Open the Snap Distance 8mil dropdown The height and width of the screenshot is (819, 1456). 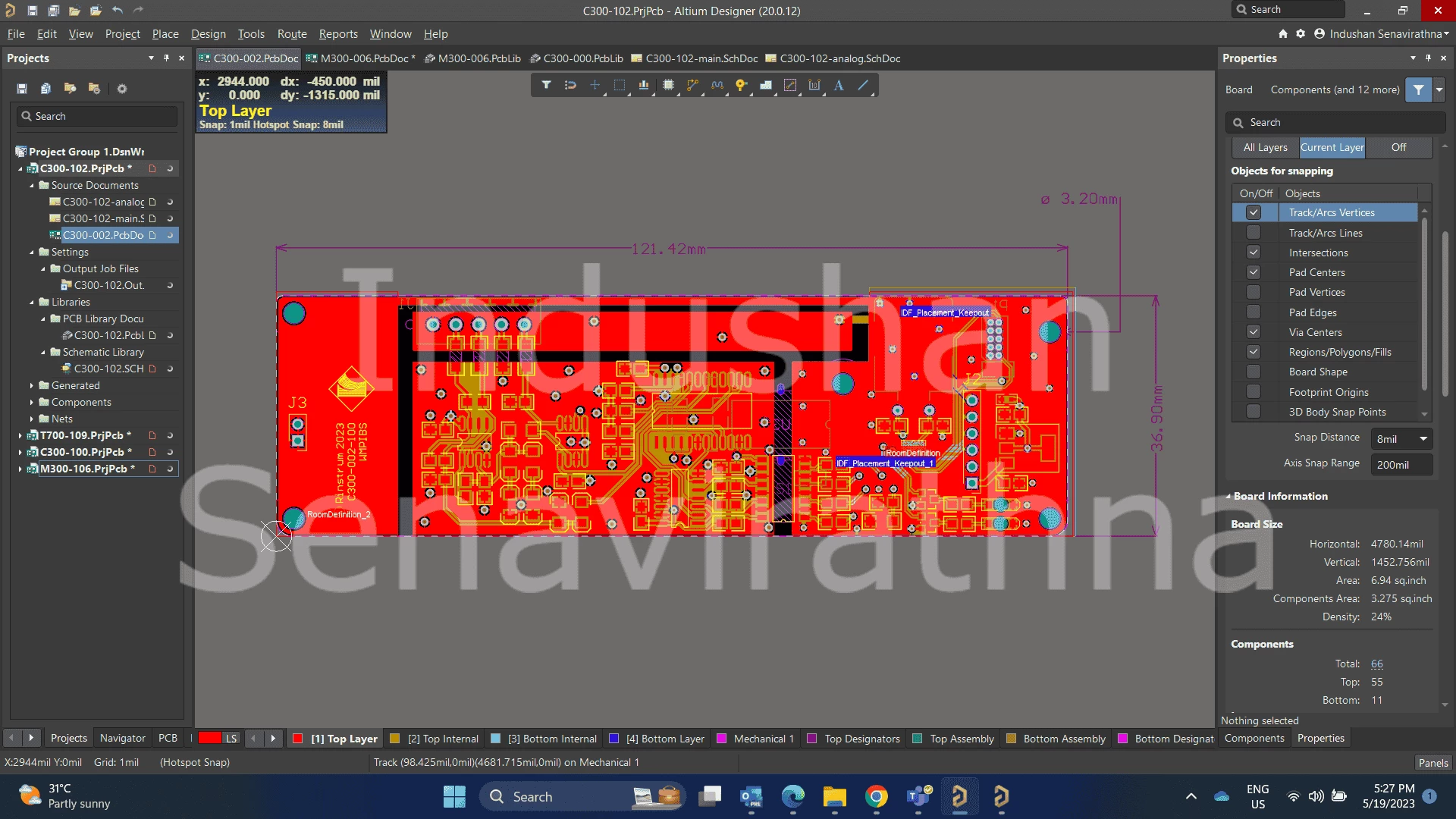1423,439
